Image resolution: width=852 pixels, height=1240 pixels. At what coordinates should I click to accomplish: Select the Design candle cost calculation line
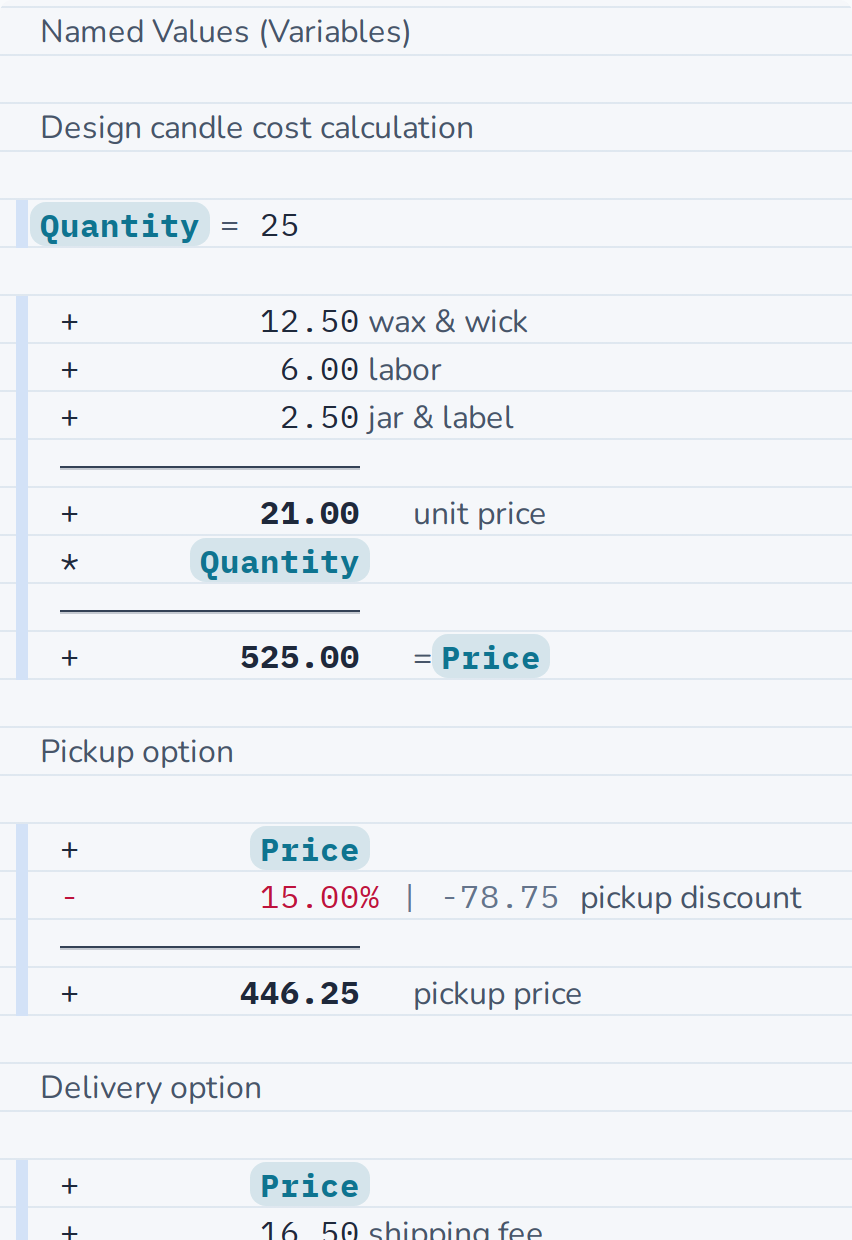coord(257,127)
